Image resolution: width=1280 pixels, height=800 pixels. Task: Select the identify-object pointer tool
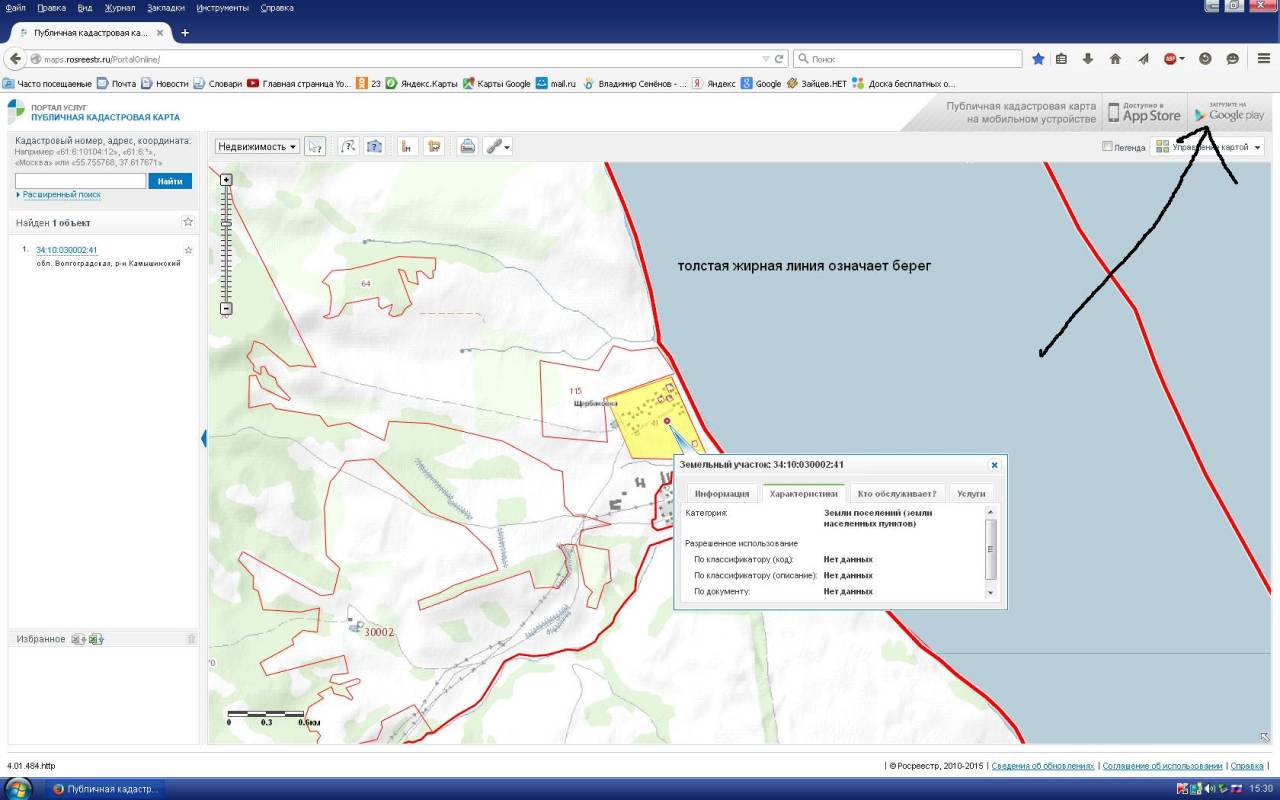(x=315, y=146)
